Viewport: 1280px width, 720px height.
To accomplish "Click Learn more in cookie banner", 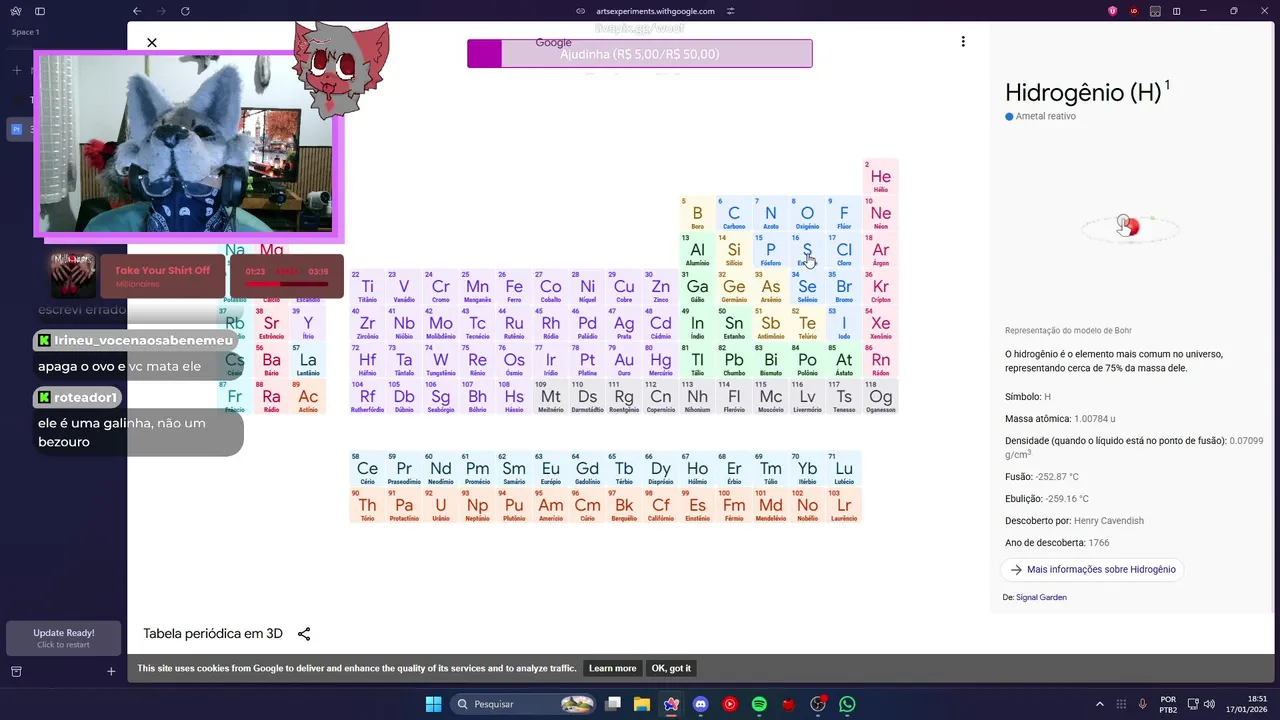I will (x=612, y=668).
